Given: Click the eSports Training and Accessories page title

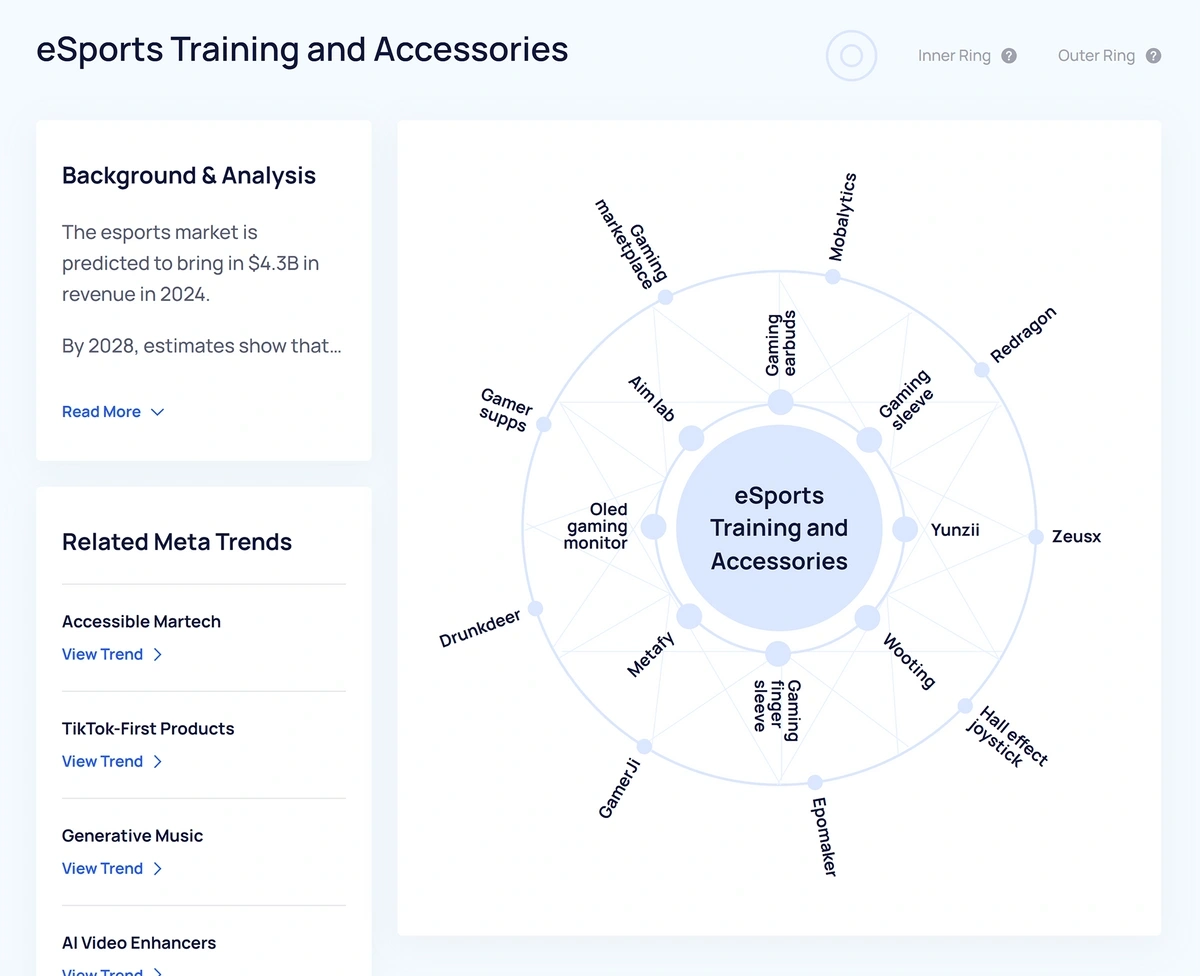Looking at the screenshot, I should point(302,49).
